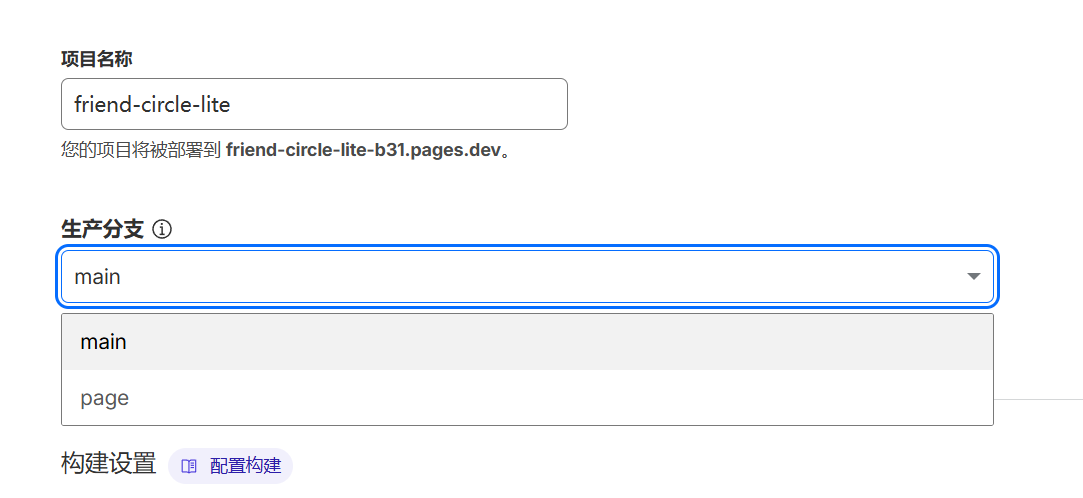Click the book icon in 配置构建 badge

189,466
